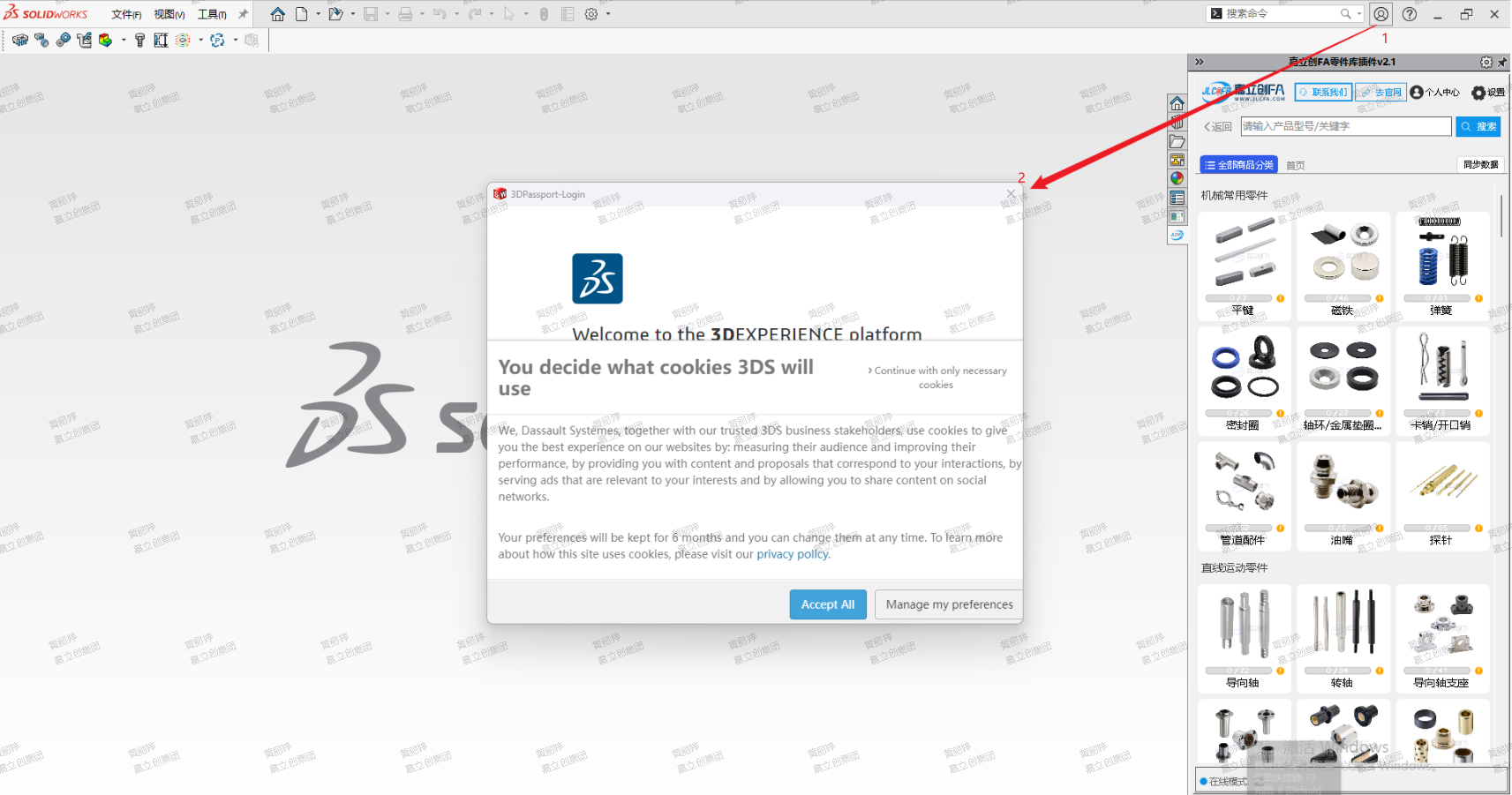
Task: Open the Design Library folder icon in the task pane
Action: click(x=1177, y=141)
